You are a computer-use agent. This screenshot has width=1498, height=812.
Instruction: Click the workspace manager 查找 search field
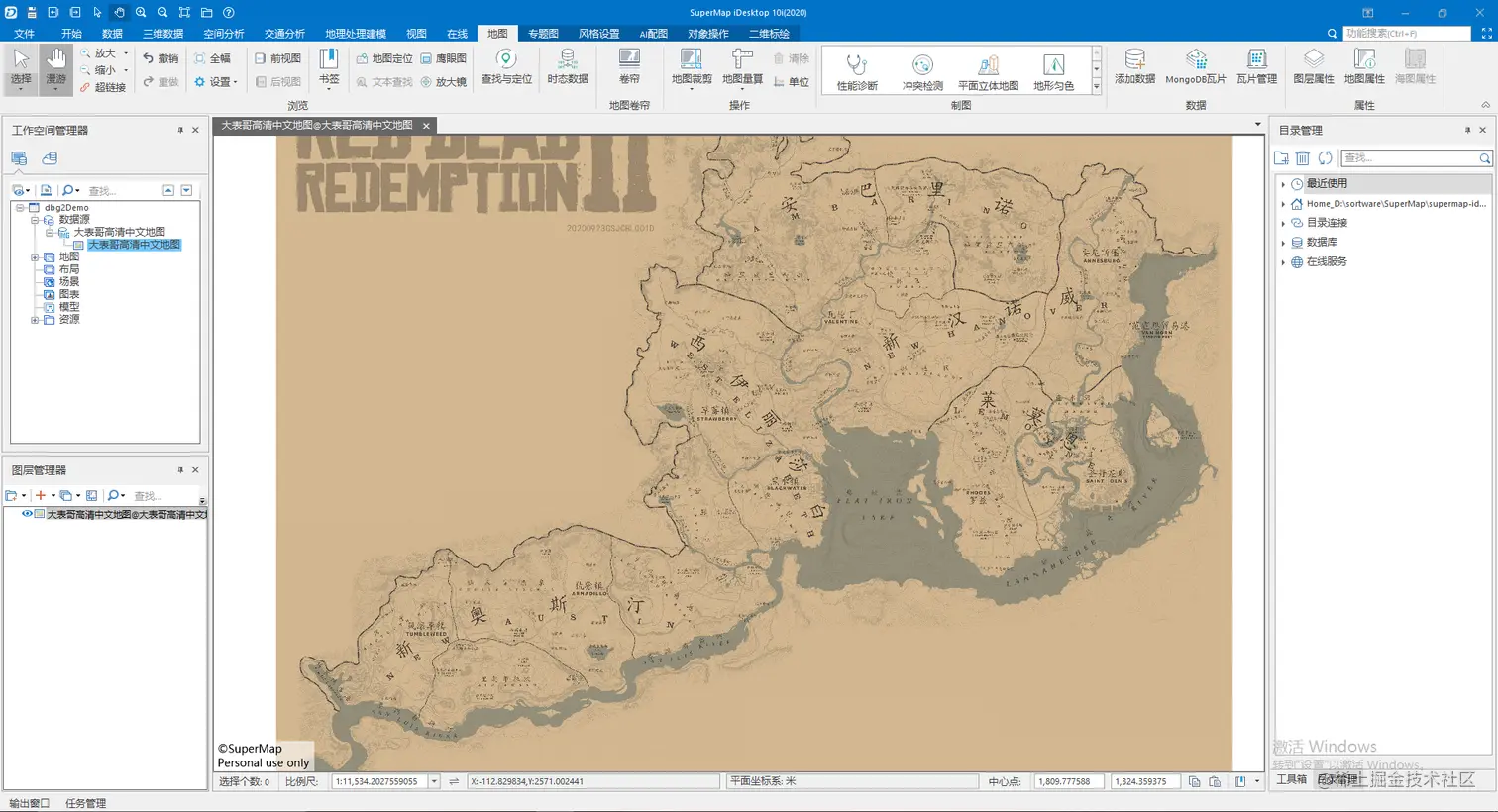point(122,191)
